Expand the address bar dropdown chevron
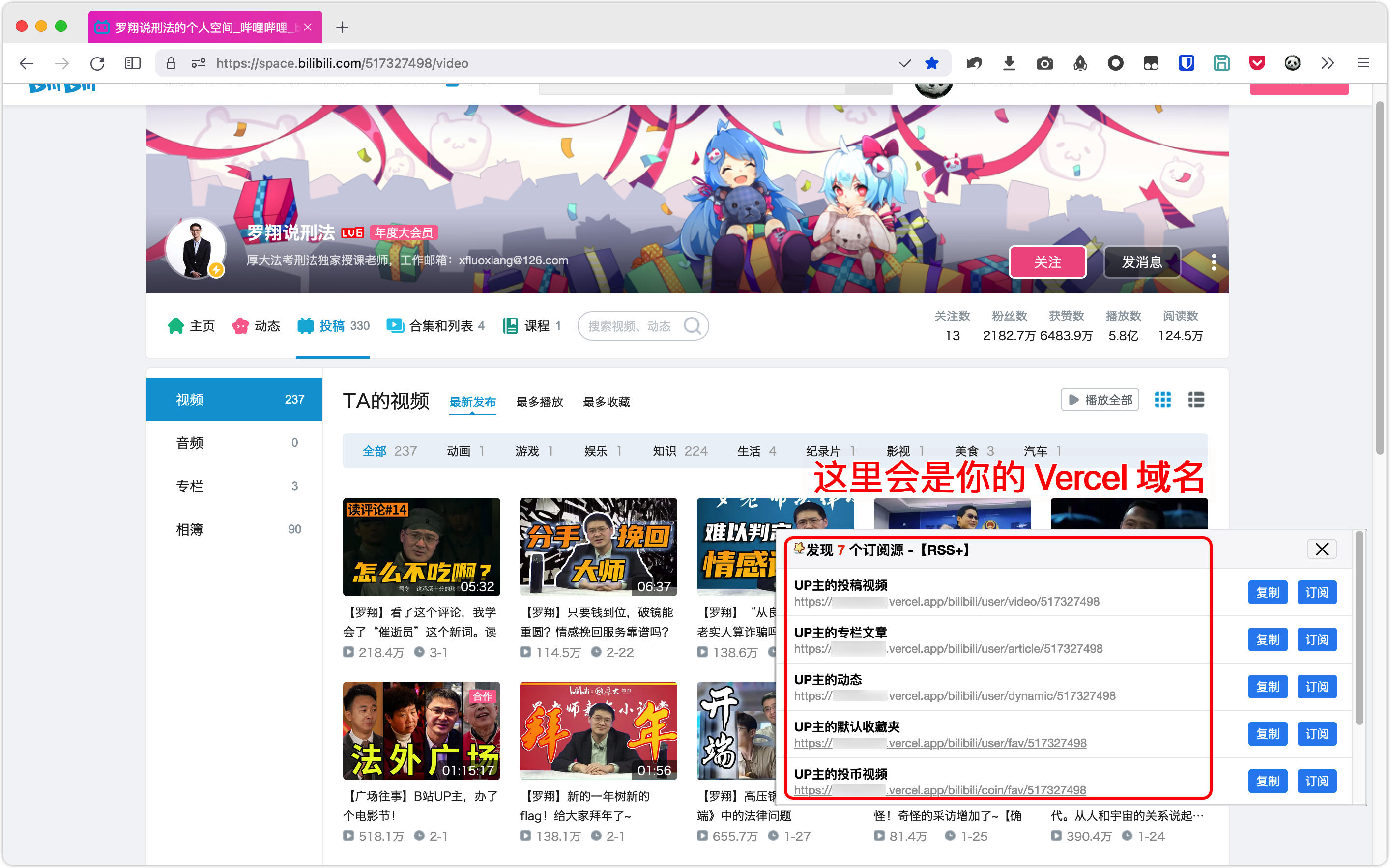The height and width of the screenshot is (868, 1390). 904,63
